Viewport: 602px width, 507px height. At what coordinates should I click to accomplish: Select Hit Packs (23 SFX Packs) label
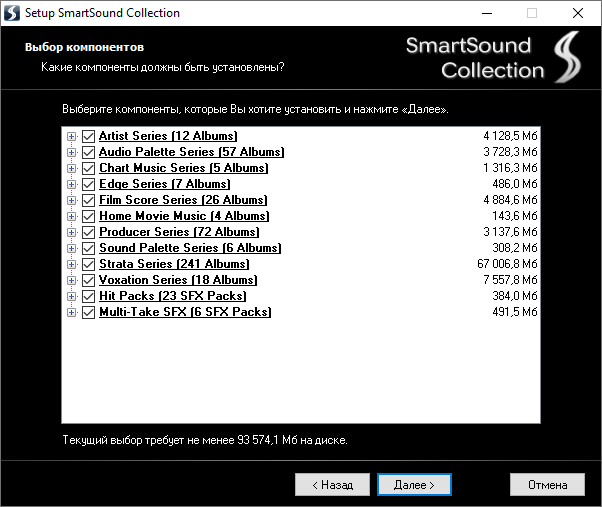tap(173, 296)
